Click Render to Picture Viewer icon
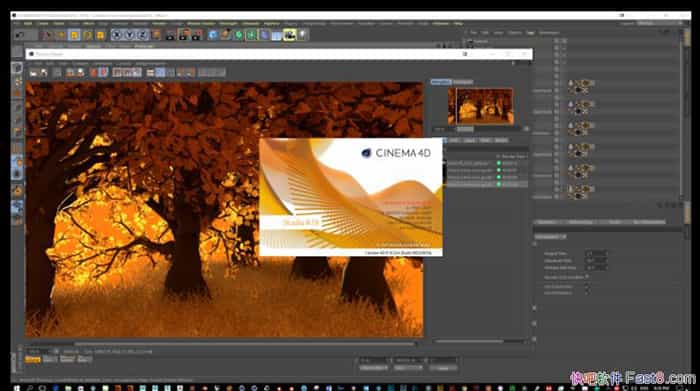The image size is (700, 391). [183, 35]
